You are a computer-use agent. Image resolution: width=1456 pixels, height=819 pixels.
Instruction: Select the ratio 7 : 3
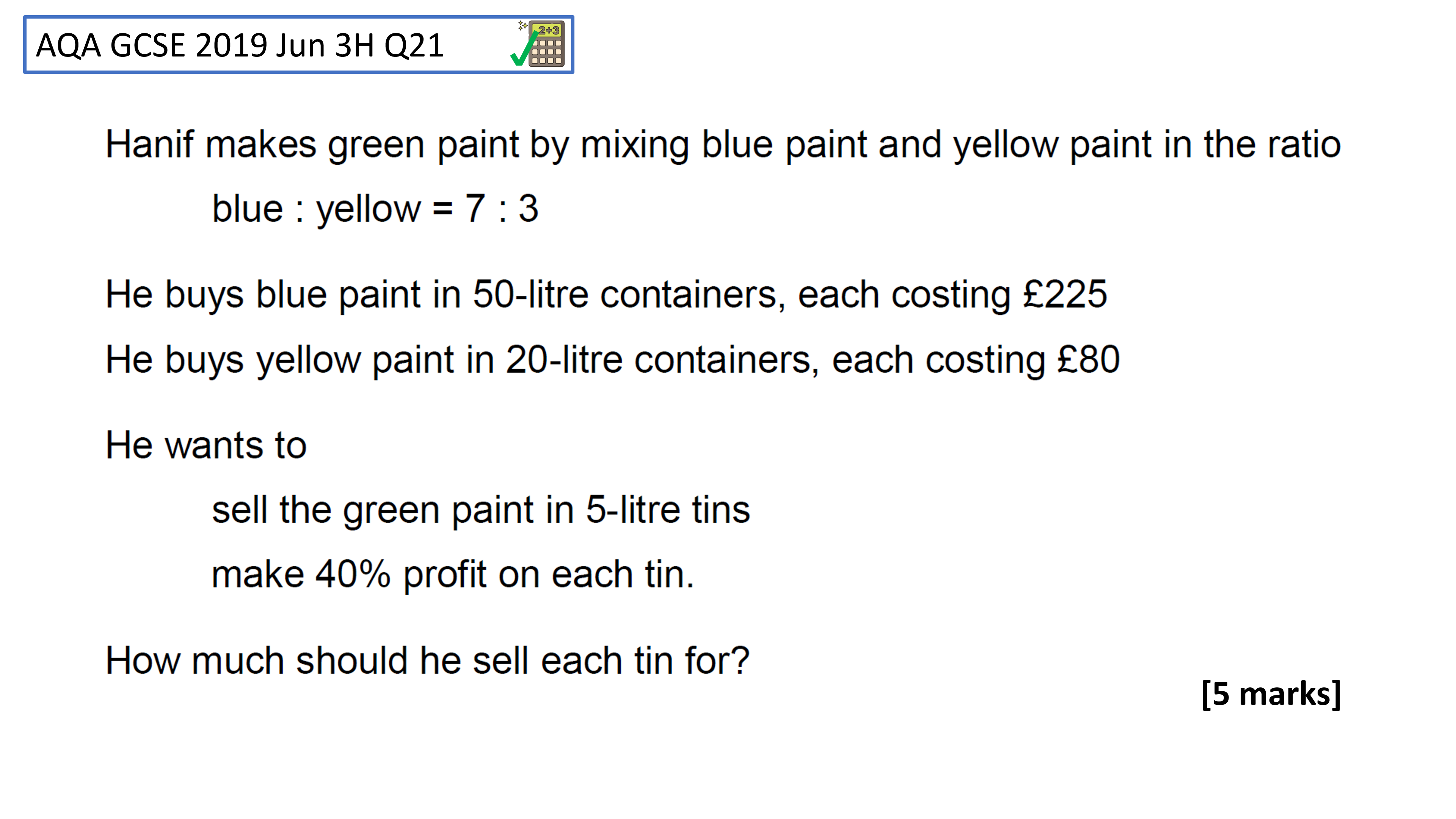501,208
